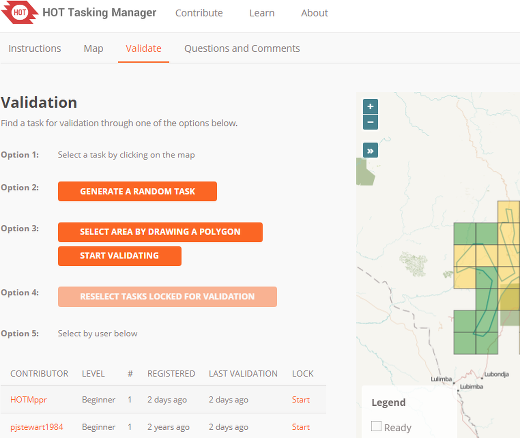Click Reselect Tasks Locked for Validation
This screenshot has width=520, height=438.
click(x=167, y=297)
